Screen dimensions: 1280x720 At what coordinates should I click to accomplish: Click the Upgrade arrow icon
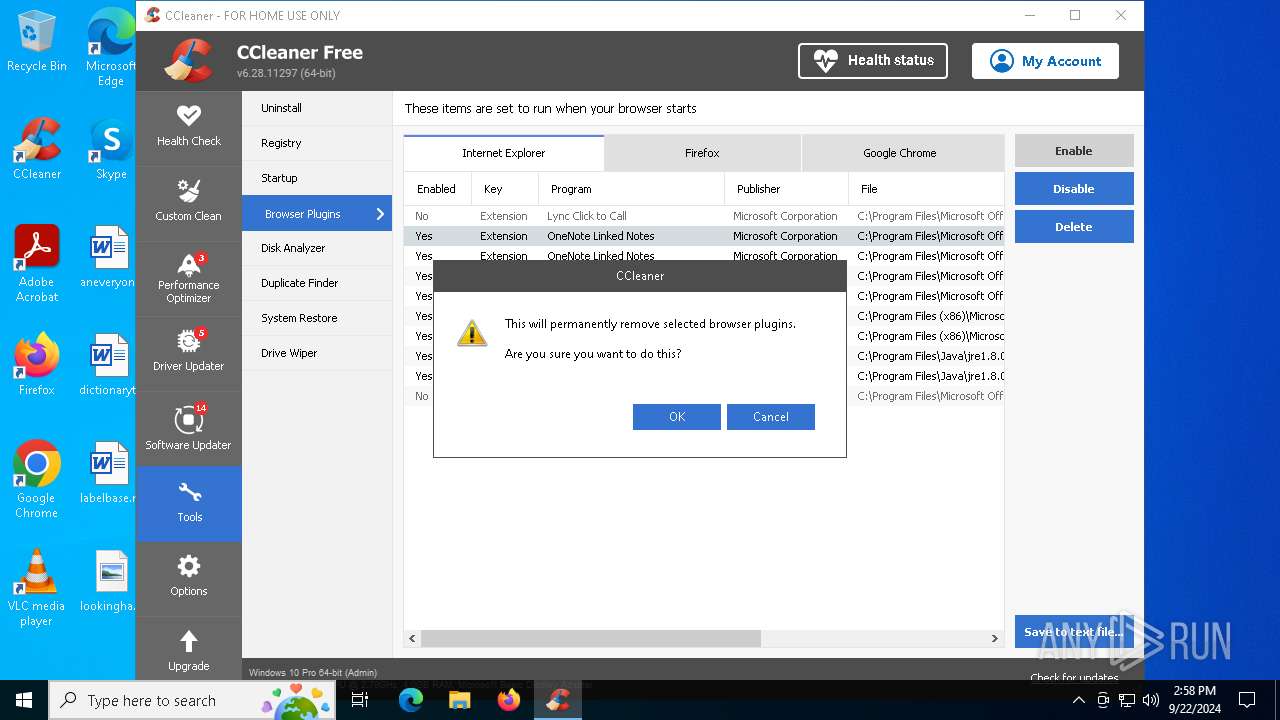[x=188, y=641]
